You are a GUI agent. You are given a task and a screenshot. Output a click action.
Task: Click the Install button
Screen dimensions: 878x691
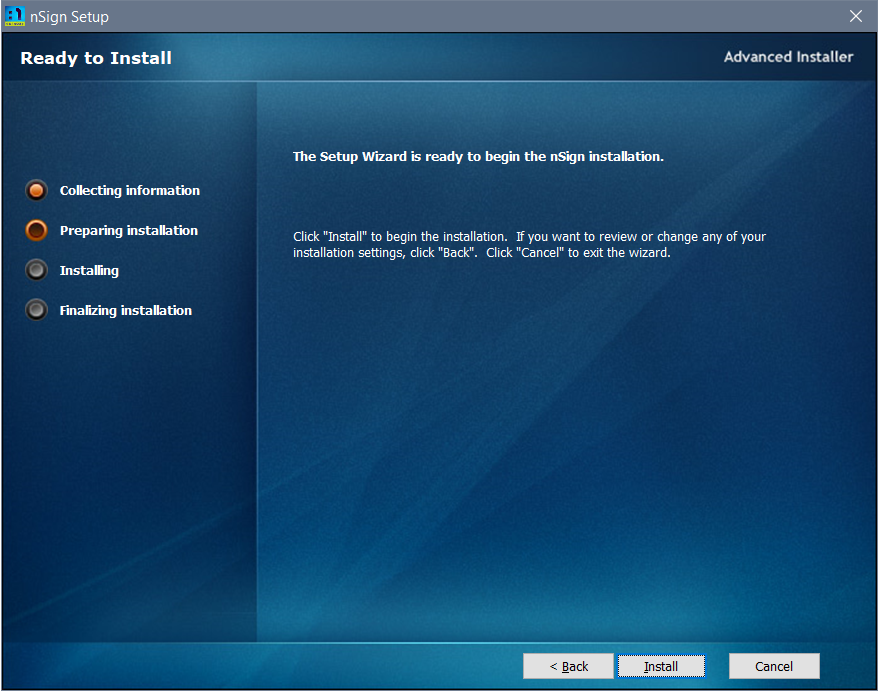pos(661,666)
